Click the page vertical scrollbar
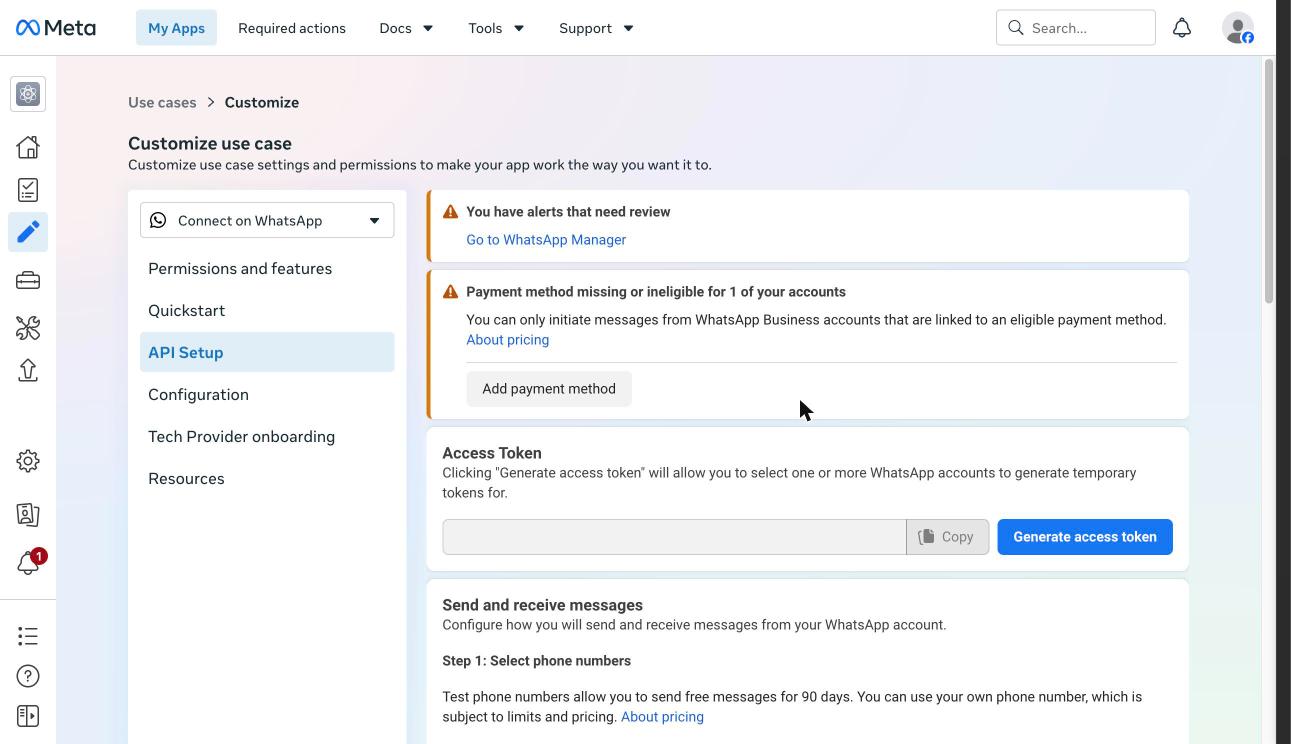This screenshot has height=744, width=1291. tap(1269, 181)
